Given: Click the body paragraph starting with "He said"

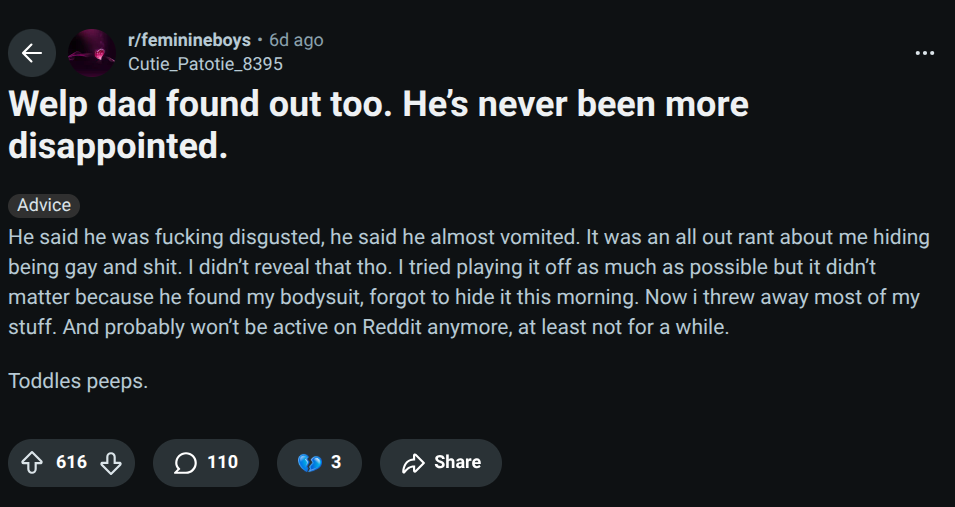Looking at the screenshot, I should 468,283.
